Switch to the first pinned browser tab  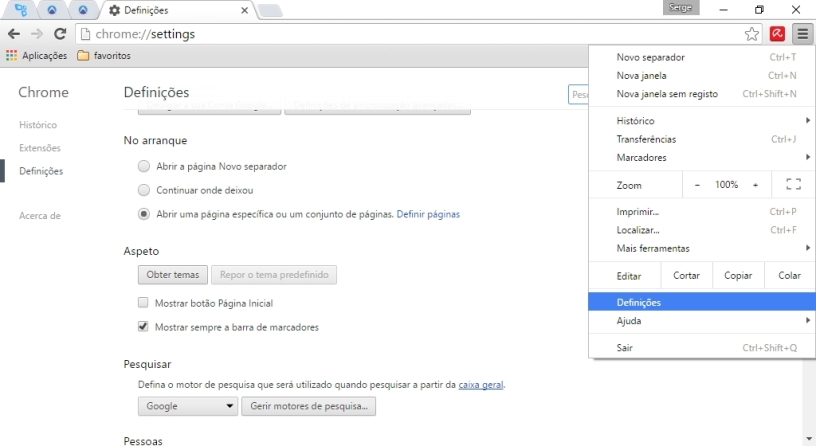click(x=21, y=10)
